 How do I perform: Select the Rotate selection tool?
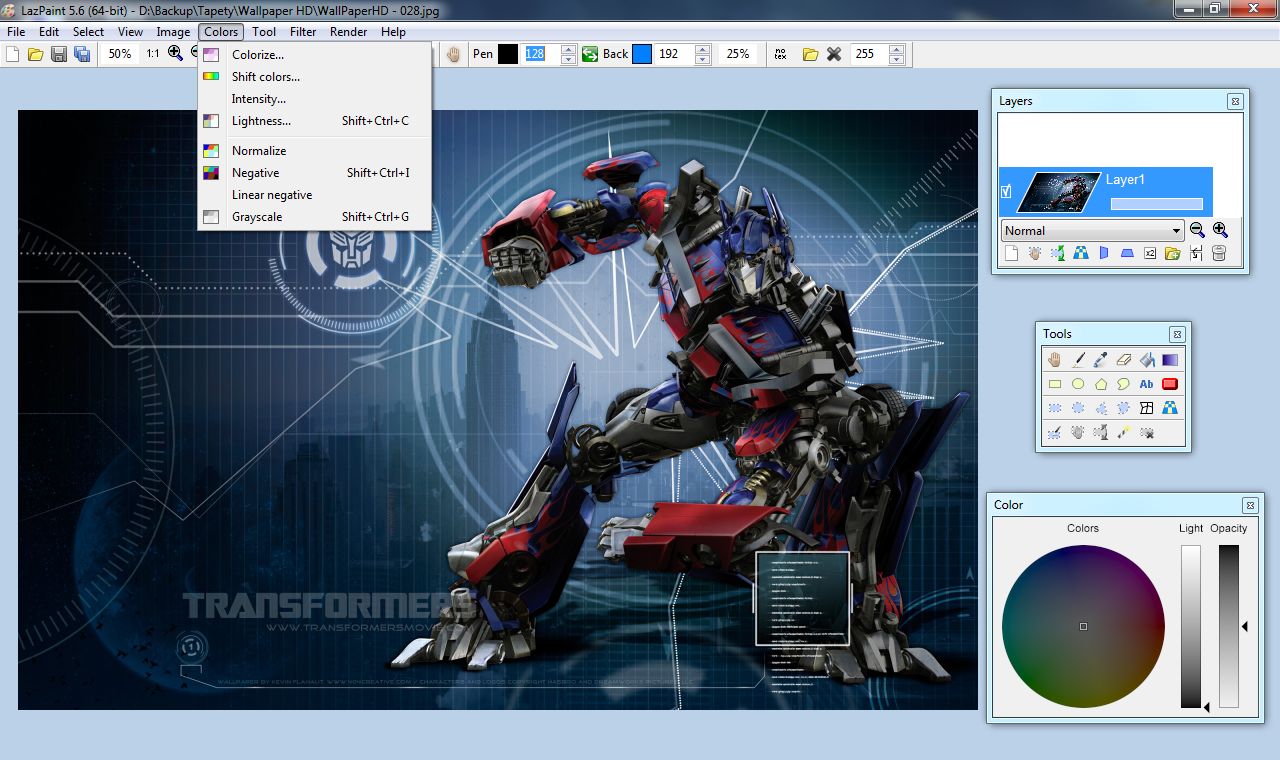[x=1101, y=433]
